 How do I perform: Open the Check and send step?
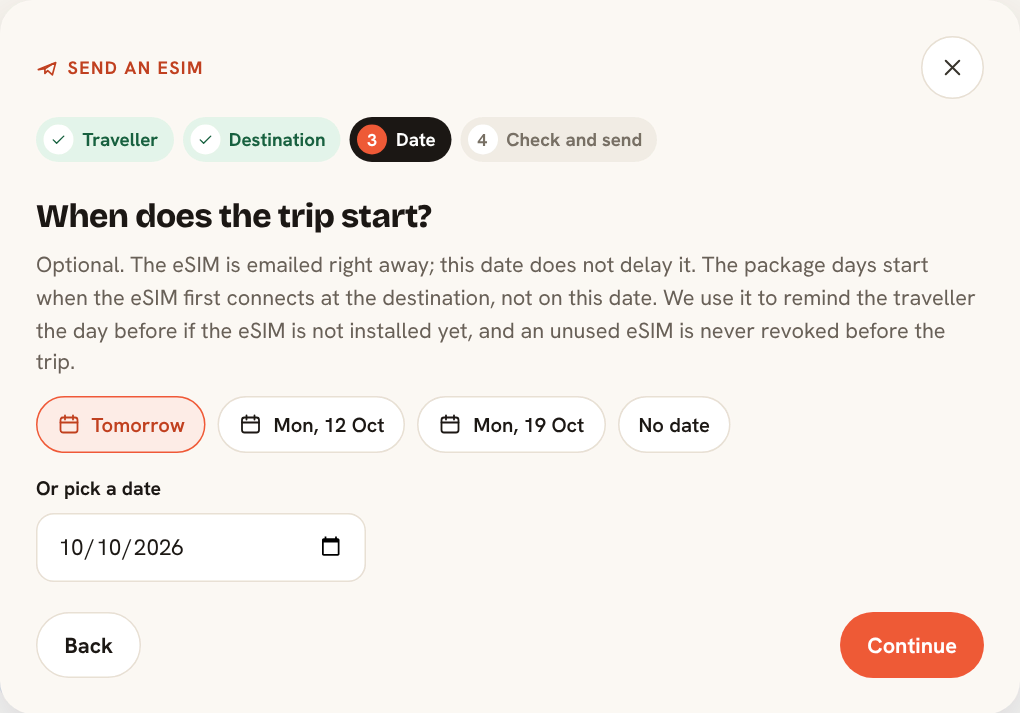click(x=559, y=140)
